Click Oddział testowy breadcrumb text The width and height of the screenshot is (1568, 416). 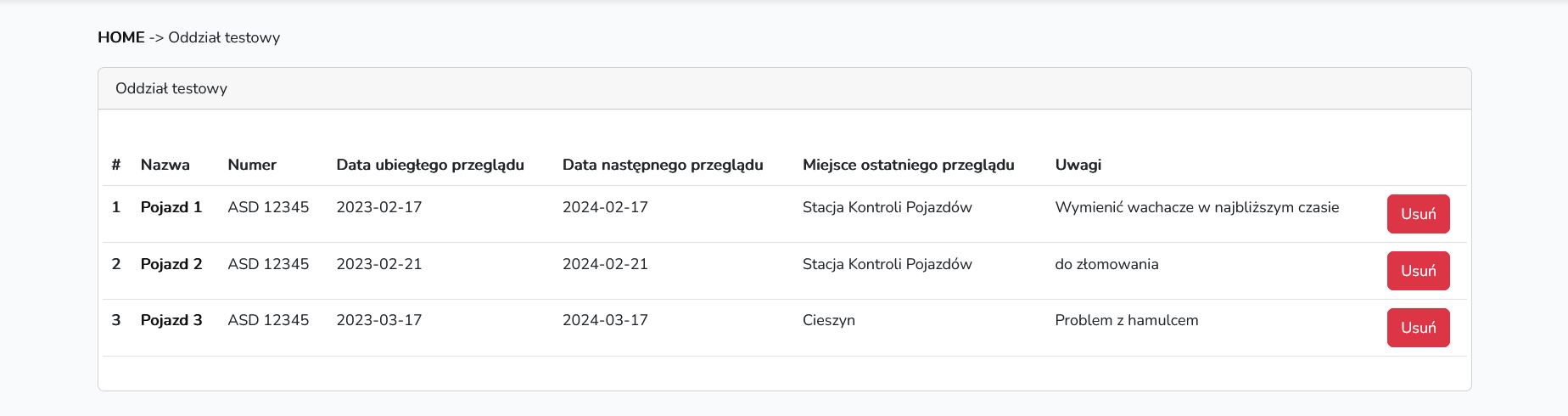pyautogui.click(x=224, y=37)
